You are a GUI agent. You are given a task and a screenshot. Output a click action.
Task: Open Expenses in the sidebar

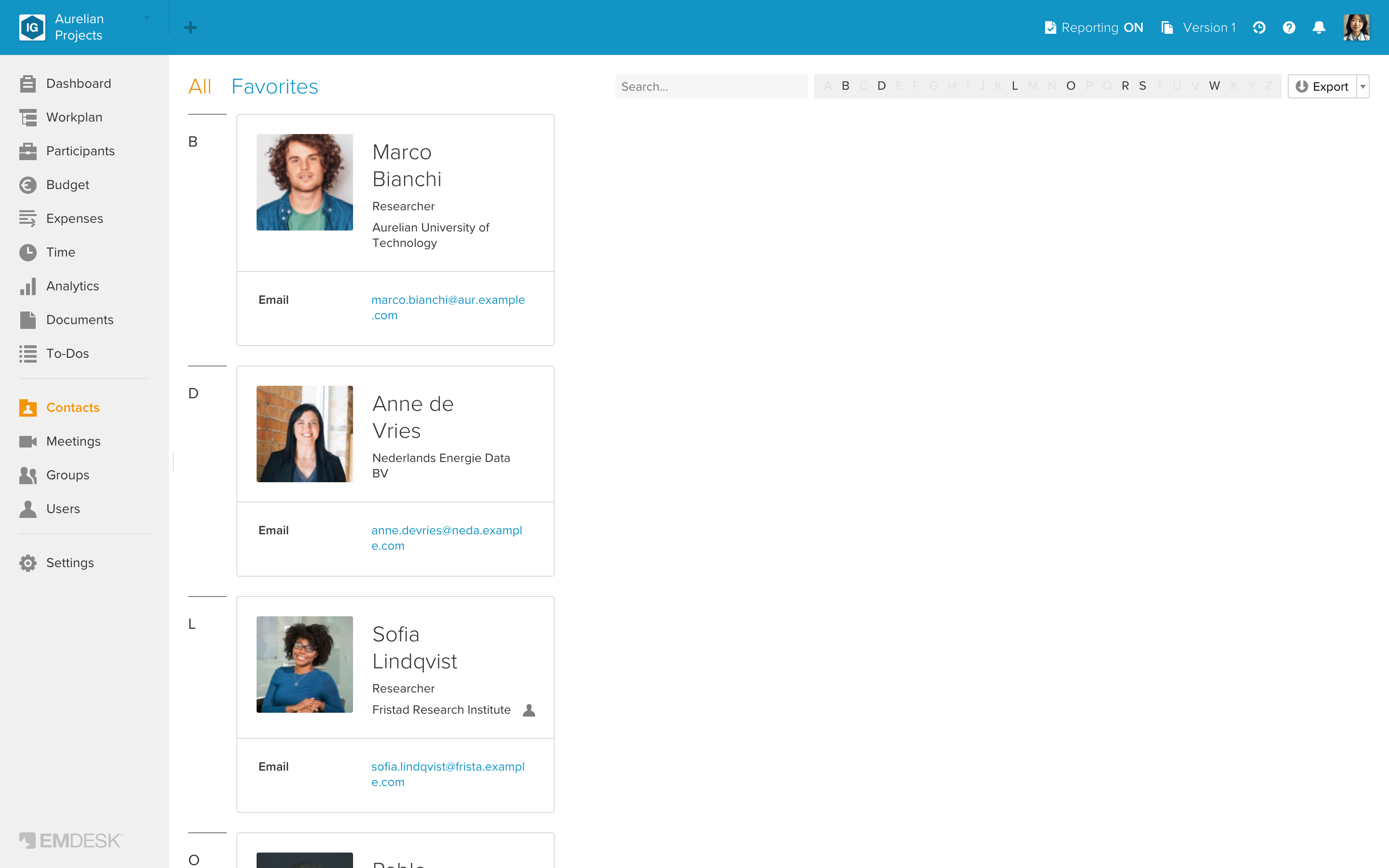(x=75, y=219)
